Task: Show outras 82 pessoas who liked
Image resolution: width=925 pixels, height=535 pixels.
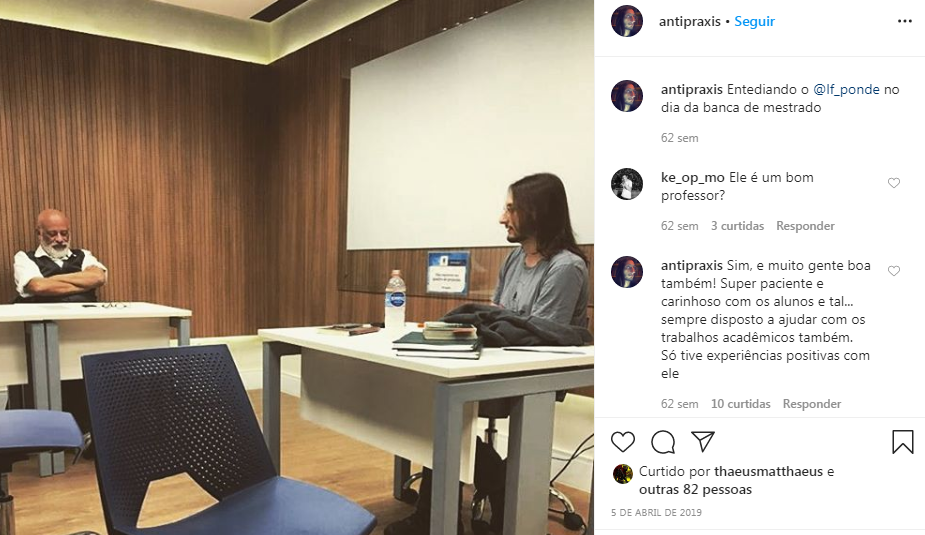Action: pos(696,490)
